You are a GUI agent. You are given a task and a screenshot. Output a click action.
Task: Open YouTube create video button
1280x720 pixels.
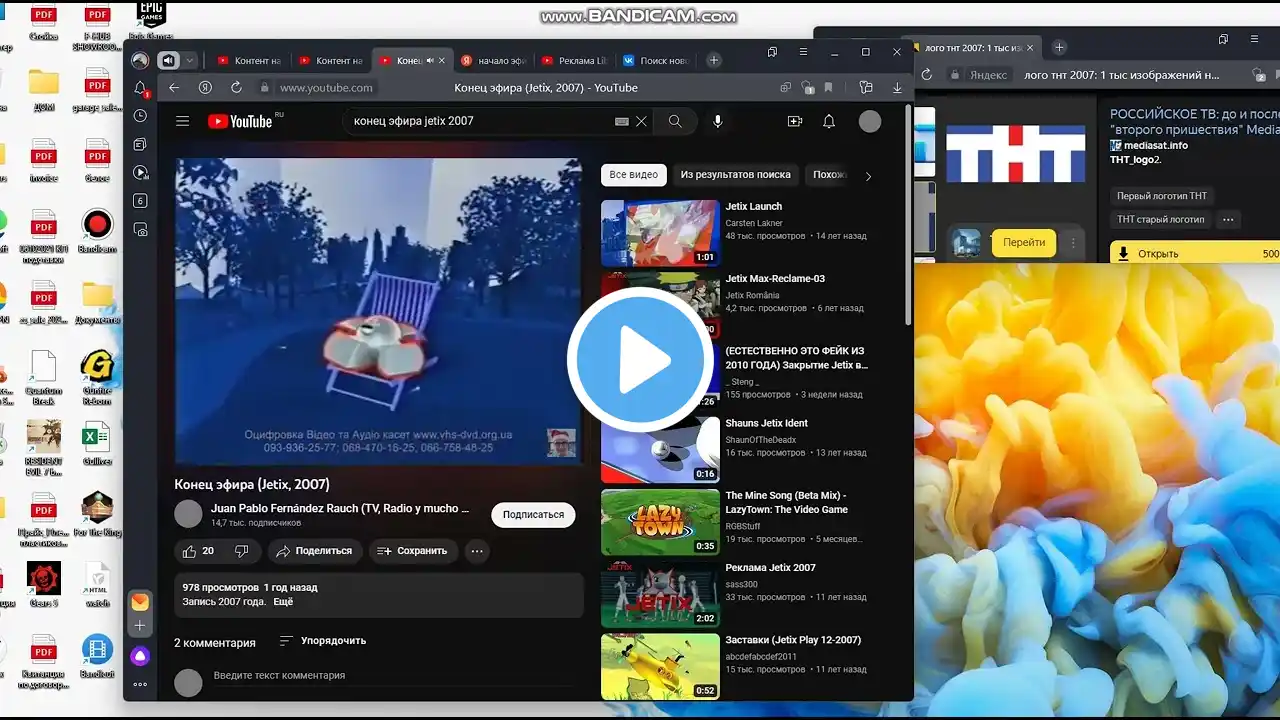pyautogui.click(x=795, y=121)
